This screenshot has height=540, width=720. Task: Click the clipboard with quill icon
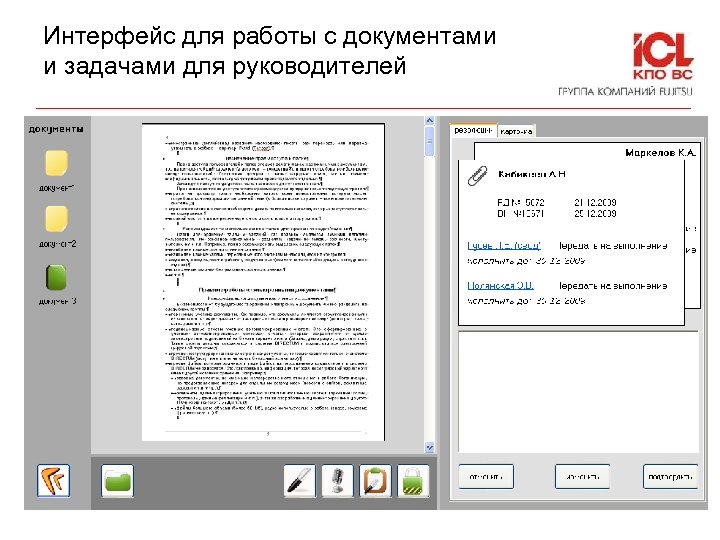(x=375, y=481)
